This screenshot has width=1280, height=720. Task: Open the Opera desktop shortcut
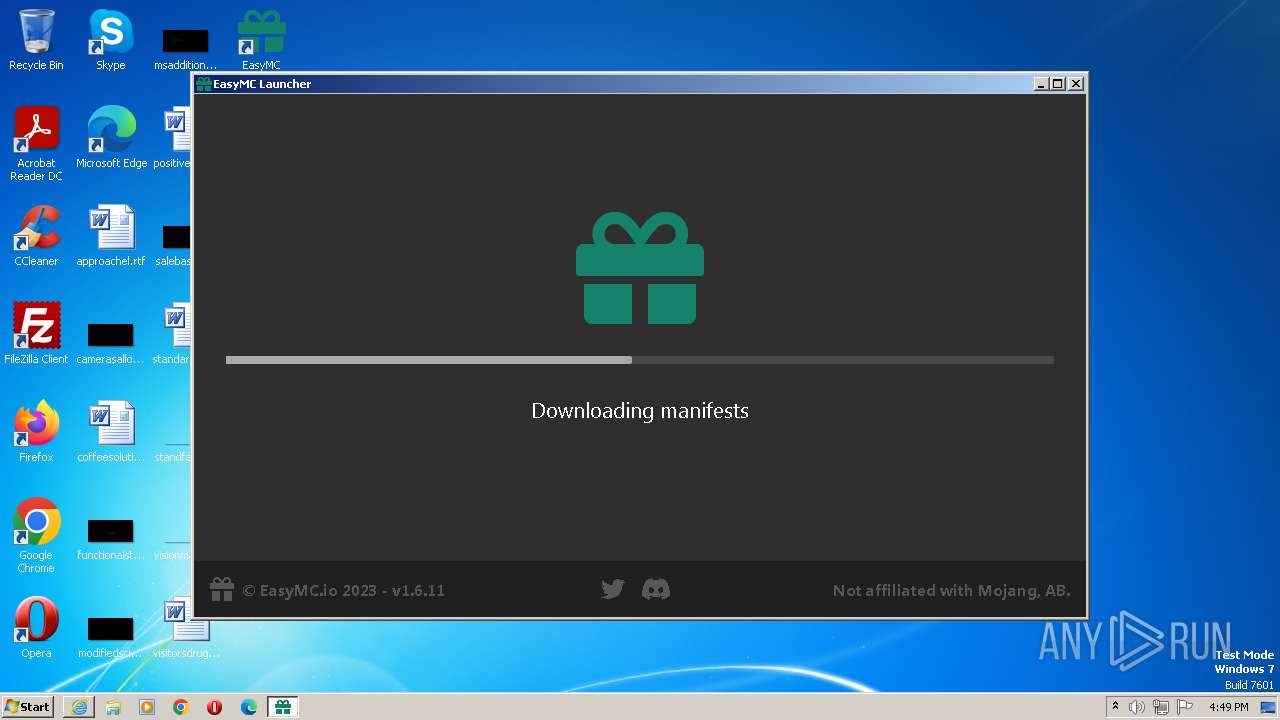36,628
